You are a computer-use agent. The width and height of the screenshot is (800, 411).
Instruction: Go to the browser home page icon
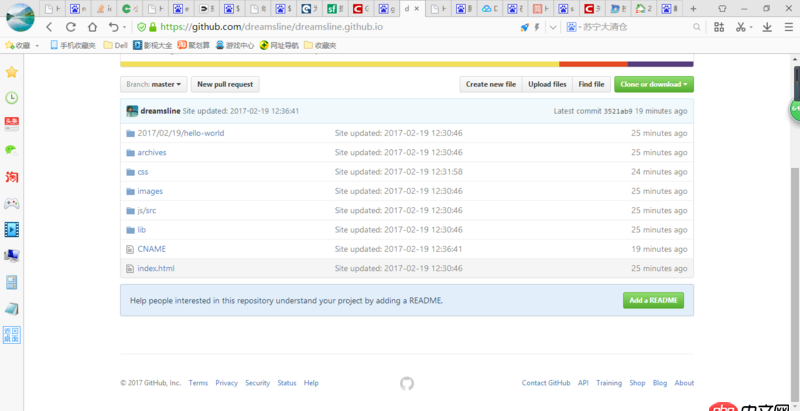point(92,27)
